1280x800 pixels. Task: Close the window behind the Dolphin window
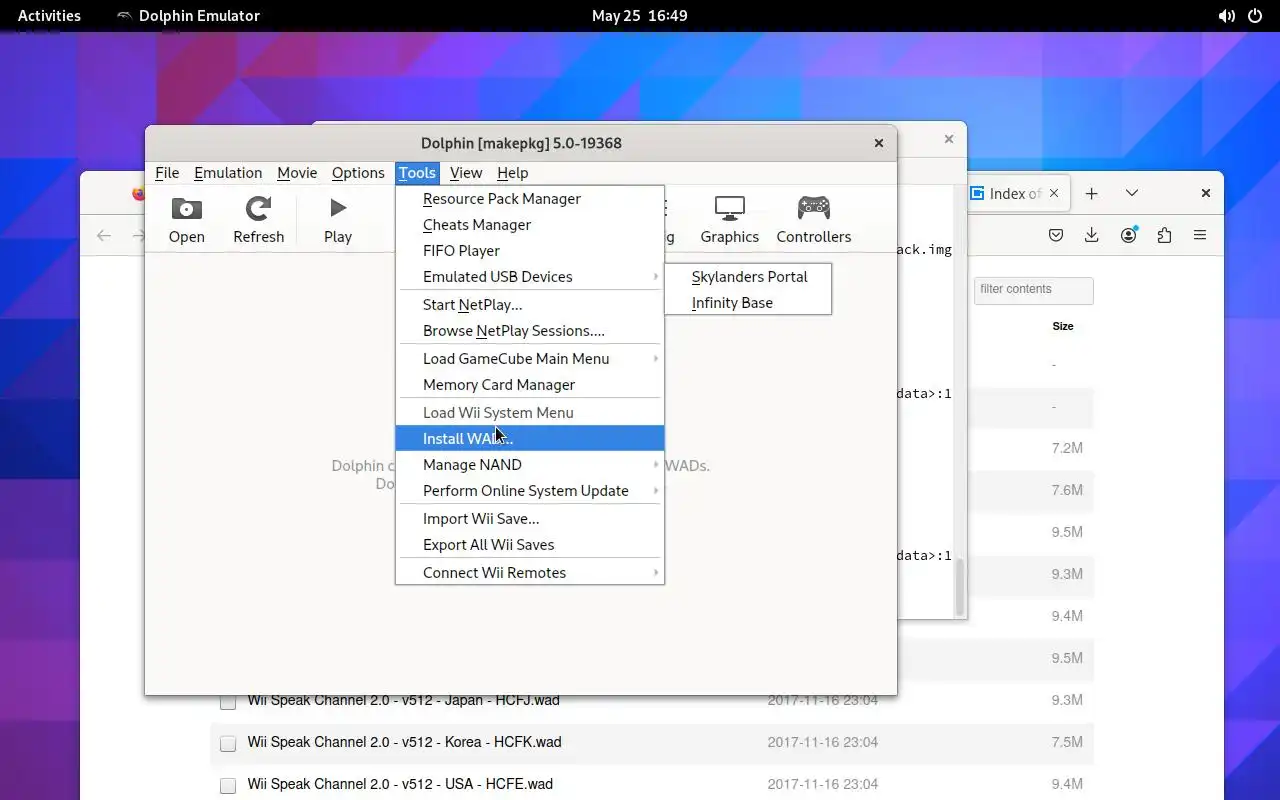(x=949, y=139)
